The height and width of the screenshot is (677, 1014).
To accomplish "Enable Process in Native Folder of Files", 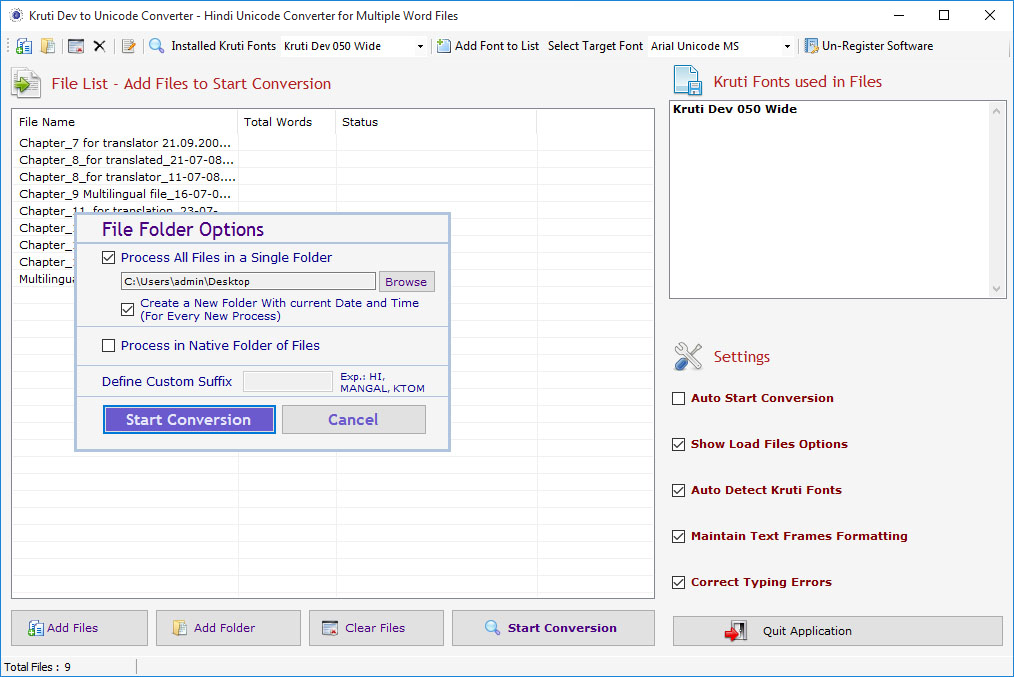I will (109, 345).
